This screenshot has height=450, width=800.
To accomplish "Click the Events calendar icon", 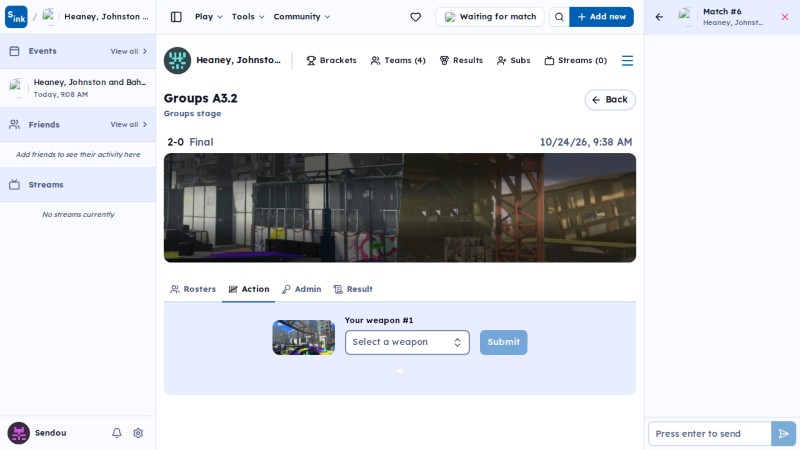I will 14,51.
